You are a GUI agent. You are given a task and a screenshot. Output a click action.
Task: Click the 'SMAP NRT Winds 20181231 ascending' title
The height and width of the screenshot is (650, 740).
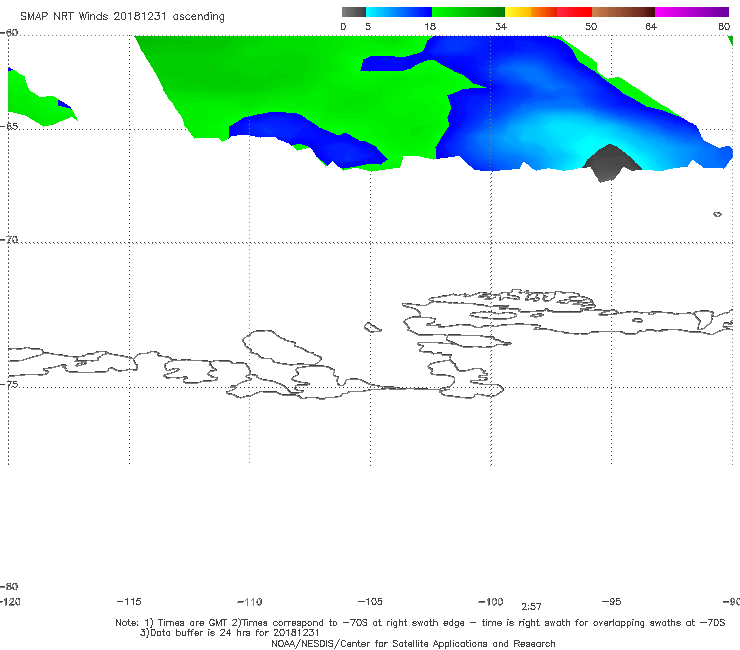[x=122, y=17]
